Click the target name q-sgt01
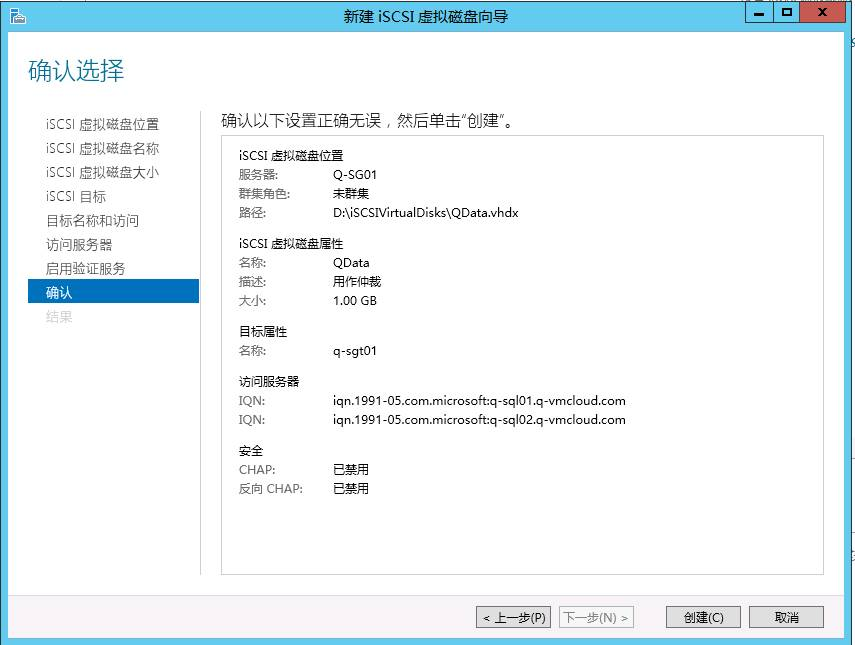The width and height of the screenshot is (855, 645). [x=355, y=351]
